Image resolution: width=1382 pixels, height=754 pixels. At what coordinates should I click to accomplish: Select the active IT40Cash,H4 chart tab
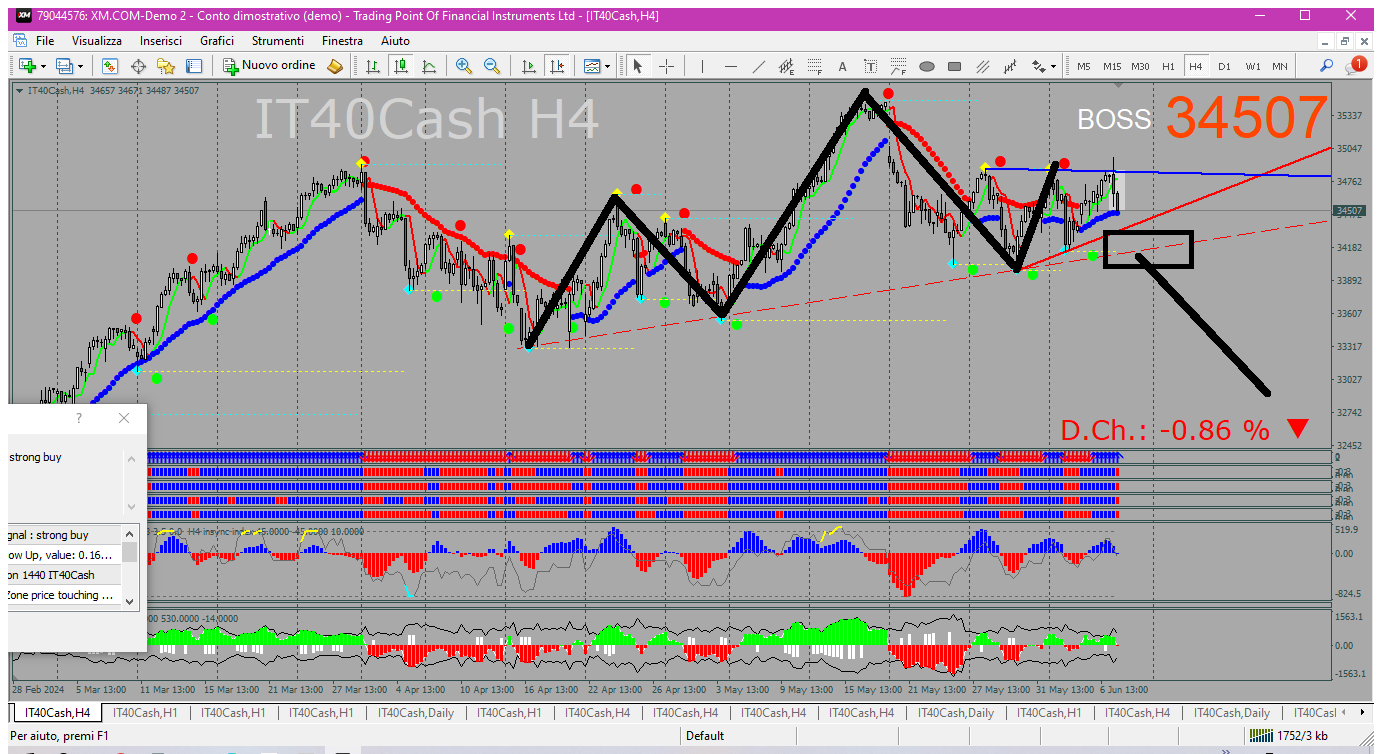coord(57,713)
